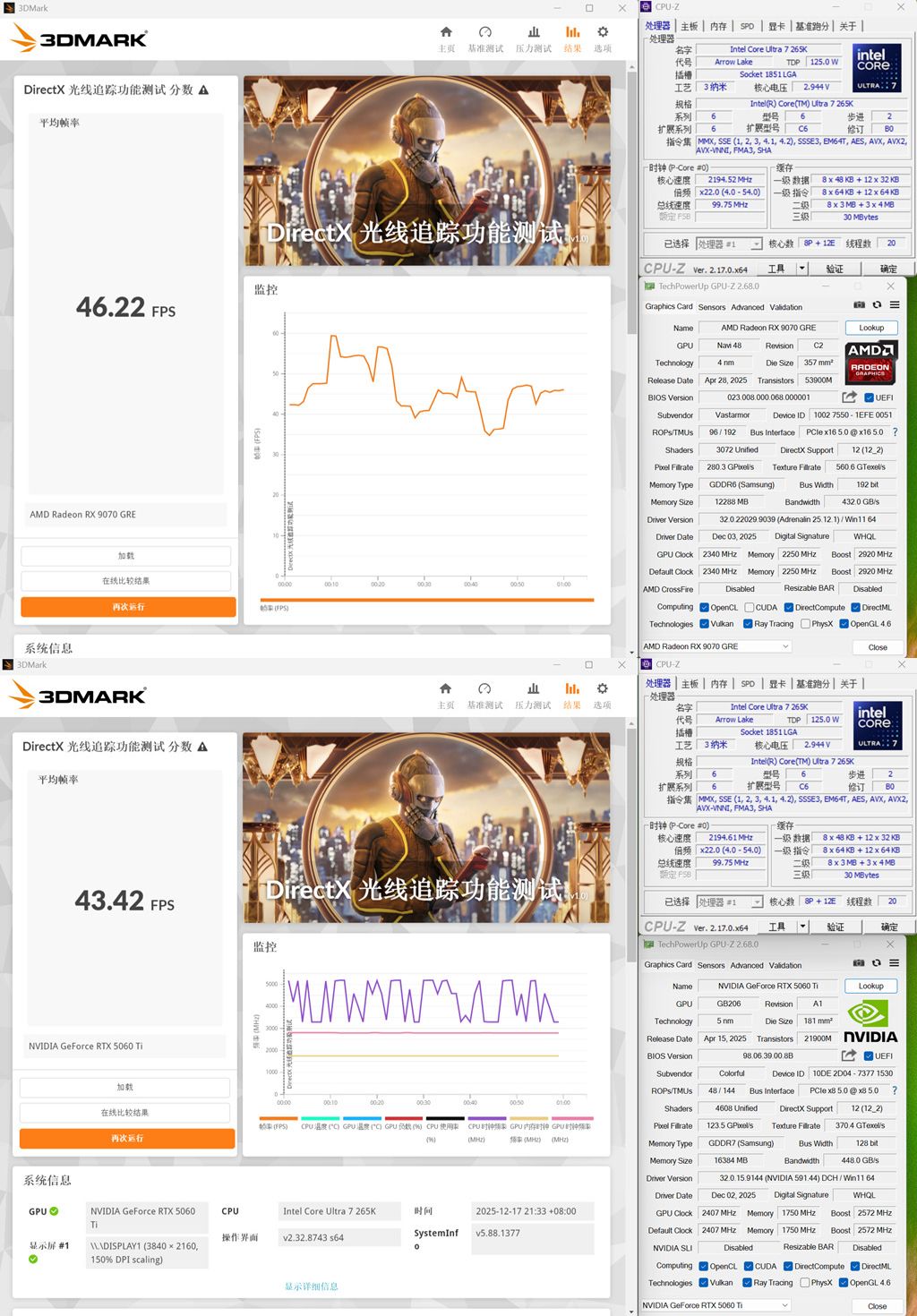Viewport: 917px width, 1316px height.
Task: Open AMD Radeon RX 9070 GRE GPU selector dropdown
Action: click(716, 646)
